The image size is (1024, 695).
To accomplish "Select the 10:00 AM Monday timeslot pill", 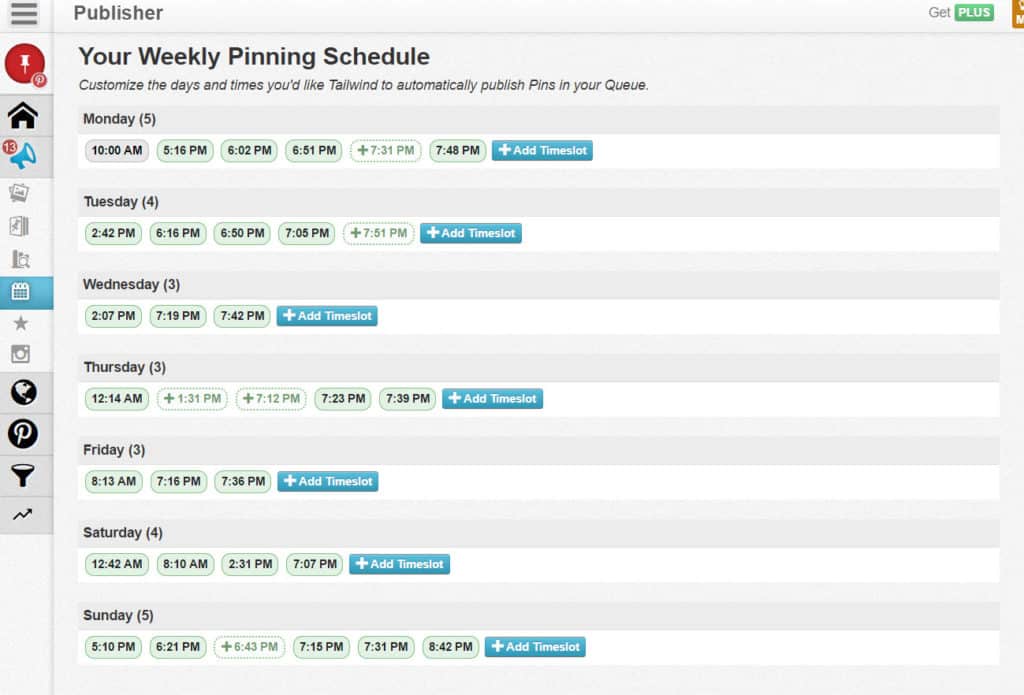I will (116, 150).
